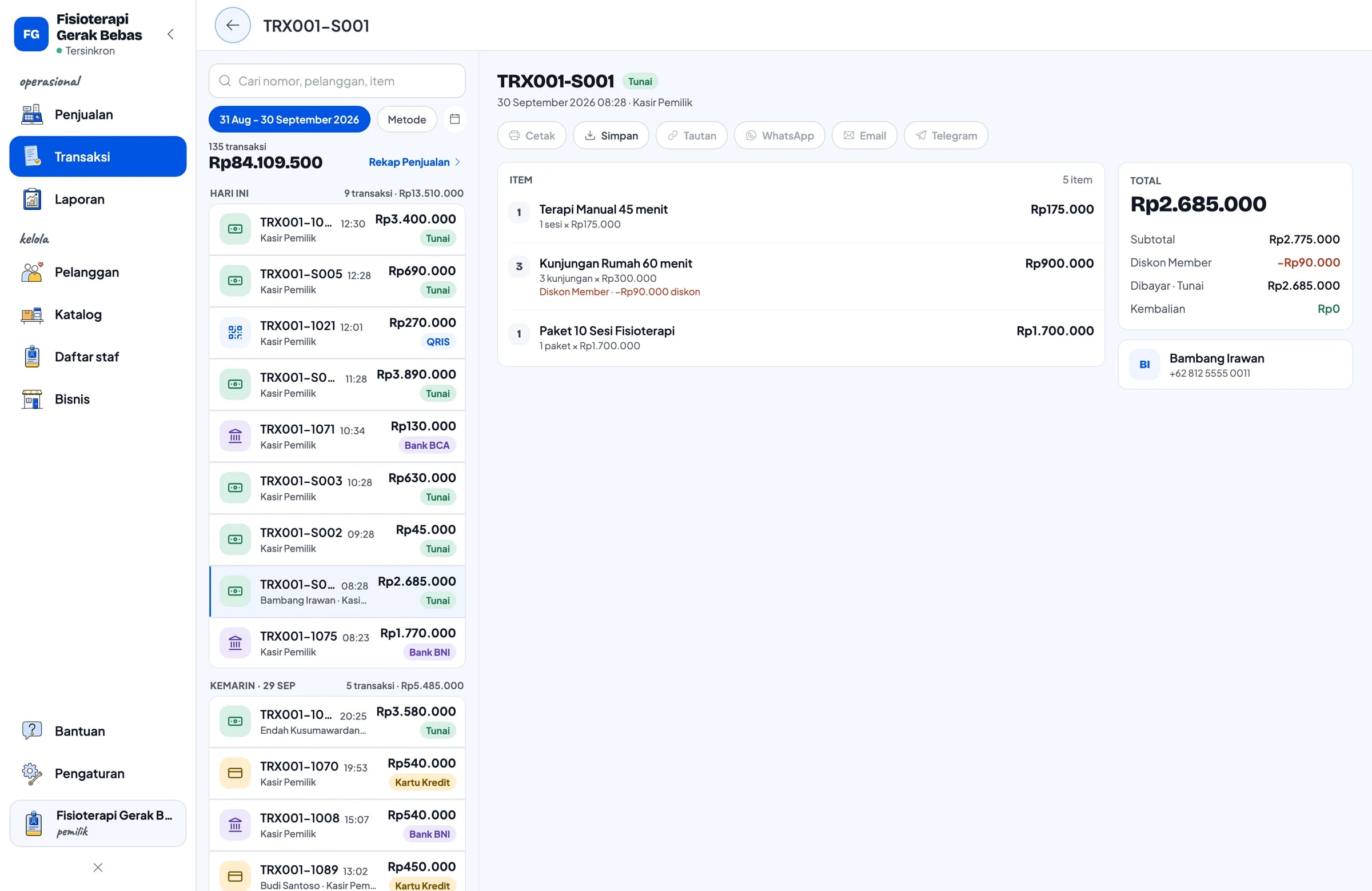Select transaction TRX001-S003 for Rp630.000
1372x891 pixels.
tap(337, 488)
